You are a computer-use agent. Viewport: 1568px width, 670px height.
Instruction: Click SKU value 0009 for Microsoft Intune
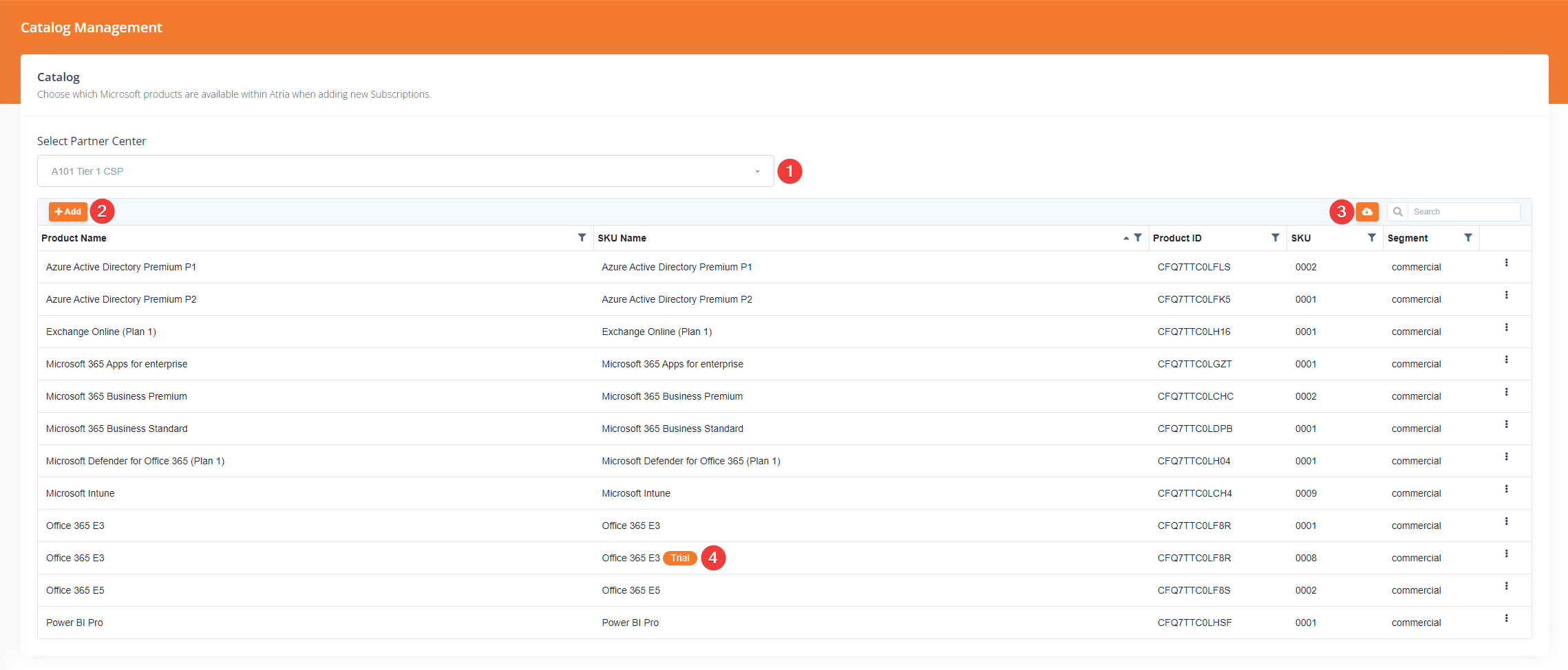click(x=1306, y=493)
